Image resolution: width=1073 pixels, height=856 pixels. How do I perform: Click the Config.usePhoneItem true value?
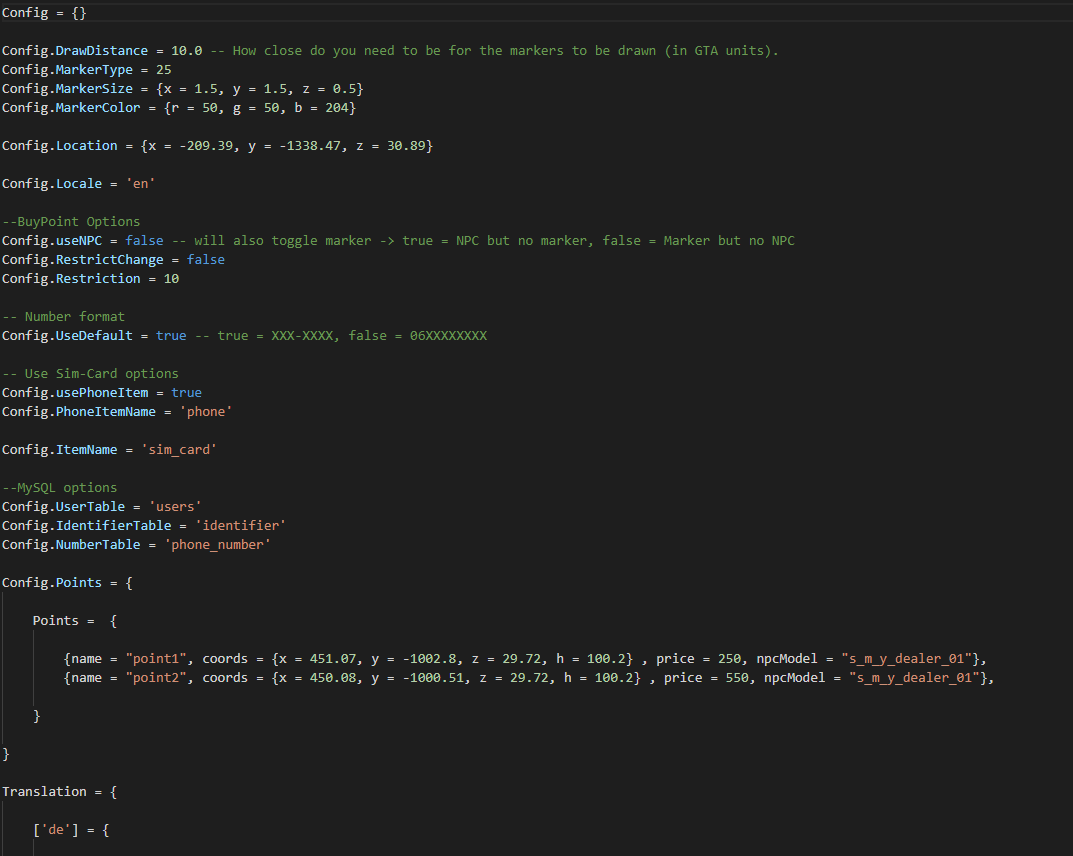point(186,393)
